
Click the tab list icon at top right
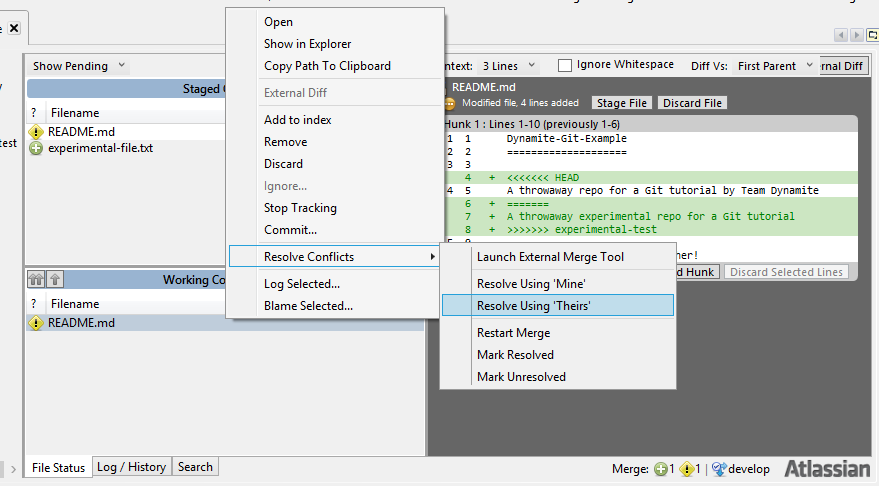(x=872, y=35)
